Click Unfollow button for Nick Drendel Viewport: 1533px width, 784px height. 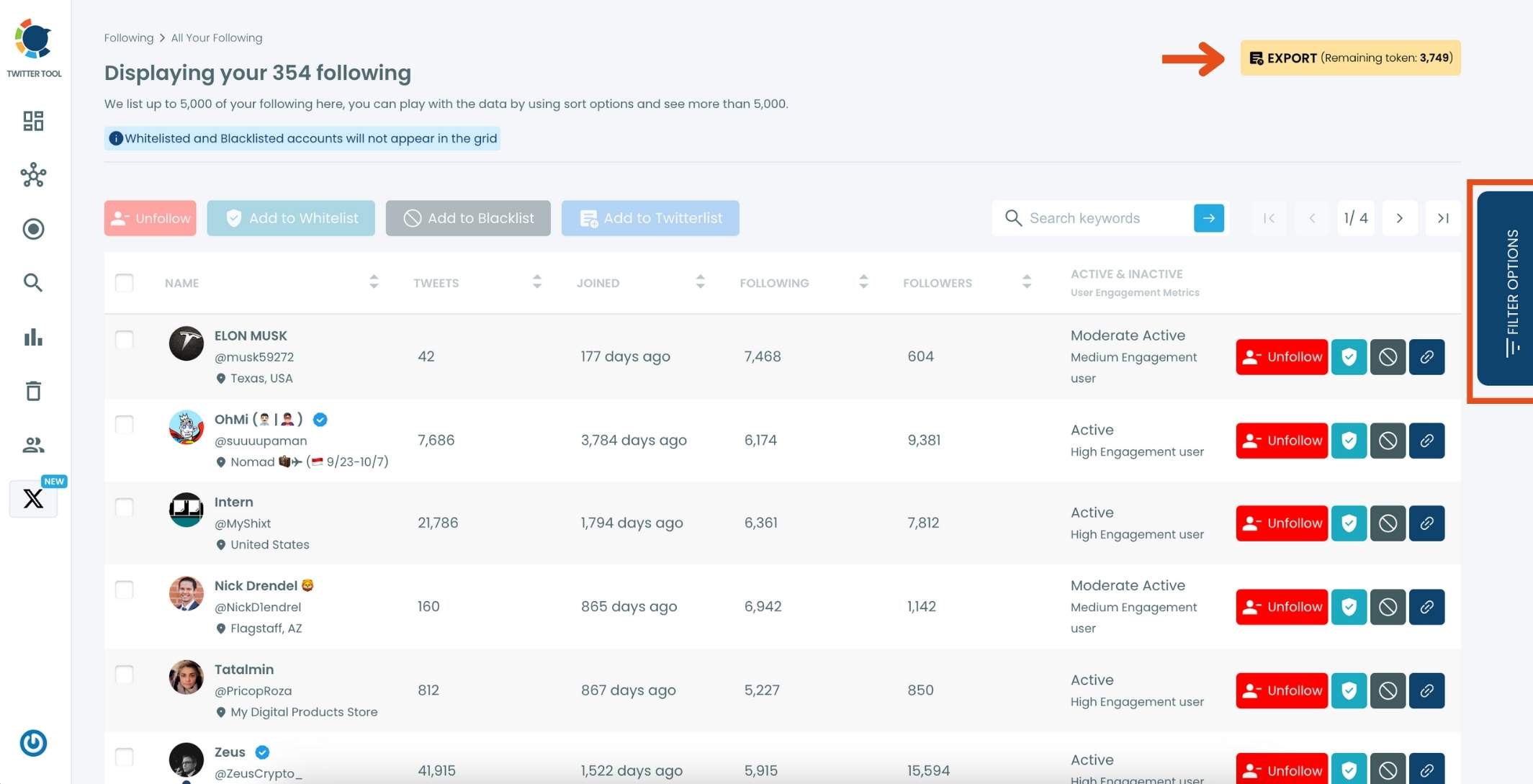click(1282, 606)
